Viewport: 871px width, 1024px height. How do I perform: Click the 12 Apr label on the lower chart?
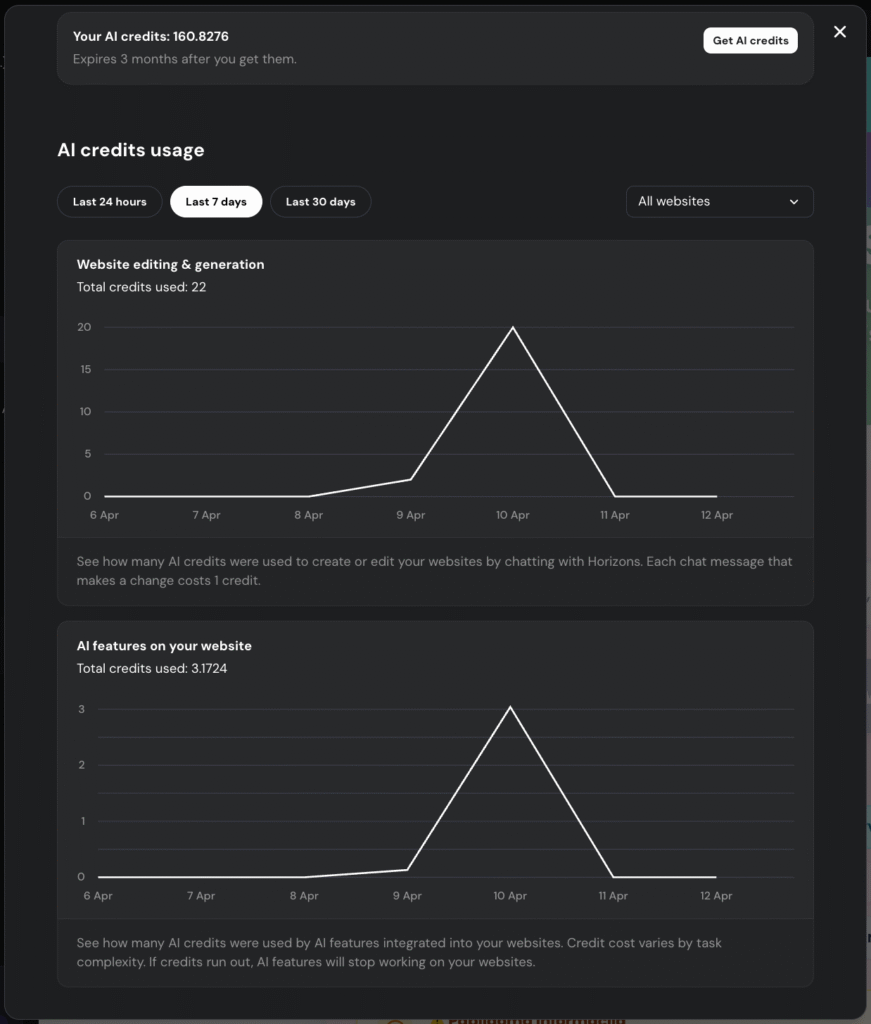click(715, 896)
